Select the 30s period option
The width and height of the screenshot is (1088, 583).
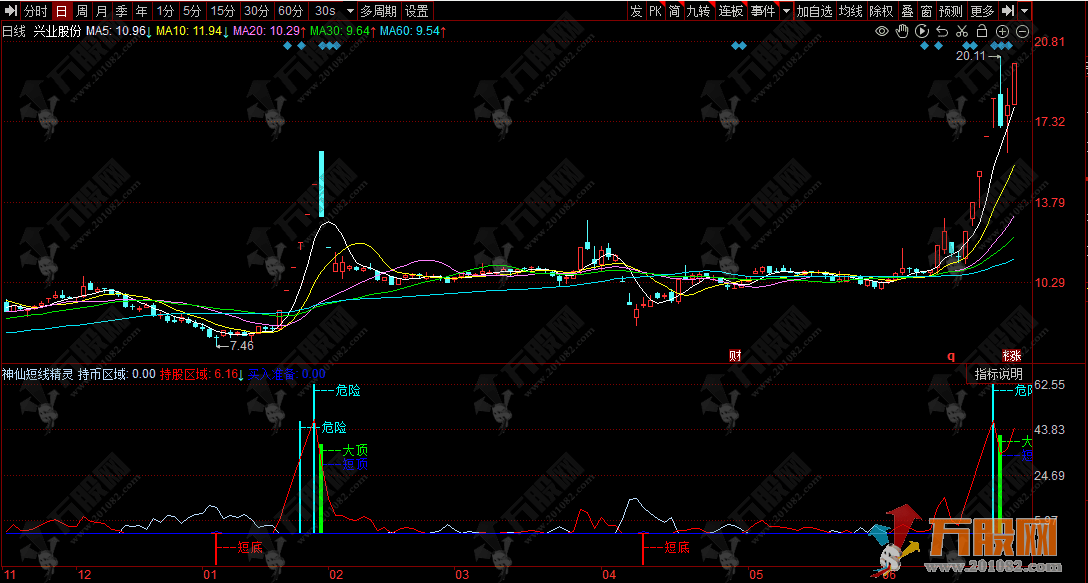325,11
